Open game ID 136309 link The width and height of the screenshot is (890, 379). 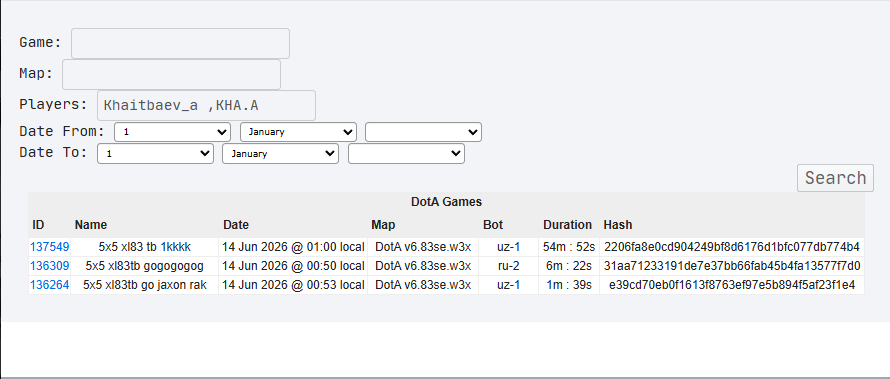pos(49,266)
